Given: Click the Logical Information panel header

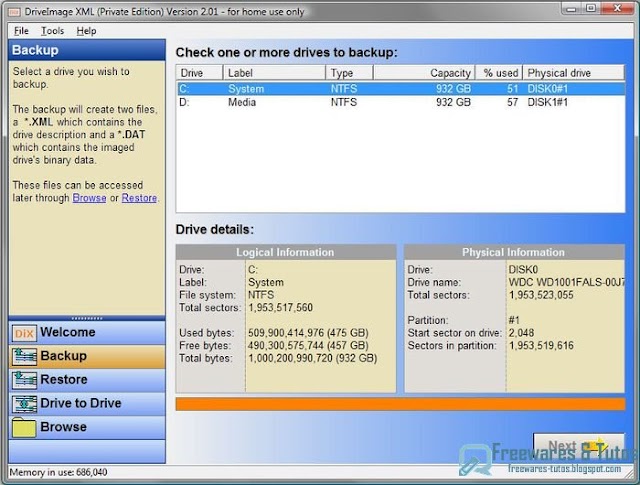Looking at the screenshot, I should pyautogui.click(x=286, y=252).
